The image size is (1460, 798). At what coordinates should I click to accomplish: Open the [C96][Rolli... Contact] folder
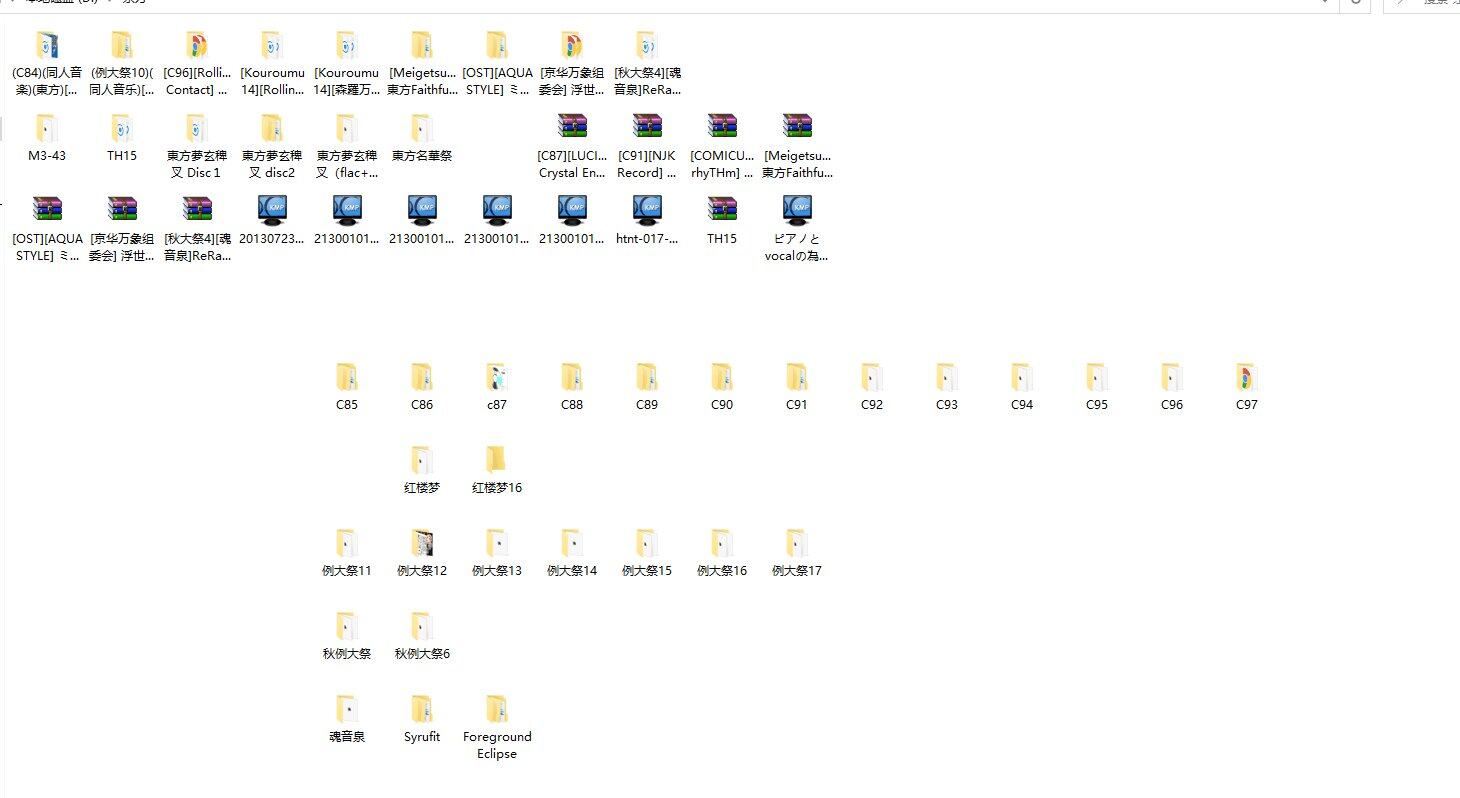coord(197,64)
